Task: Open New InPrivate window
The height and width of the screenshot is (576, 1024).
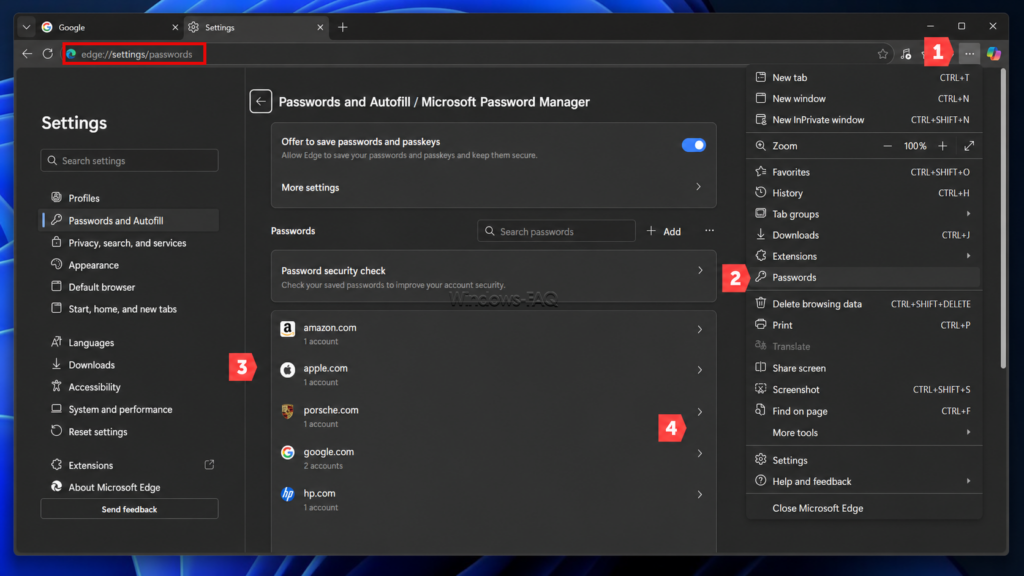Action: click(863, 120)
